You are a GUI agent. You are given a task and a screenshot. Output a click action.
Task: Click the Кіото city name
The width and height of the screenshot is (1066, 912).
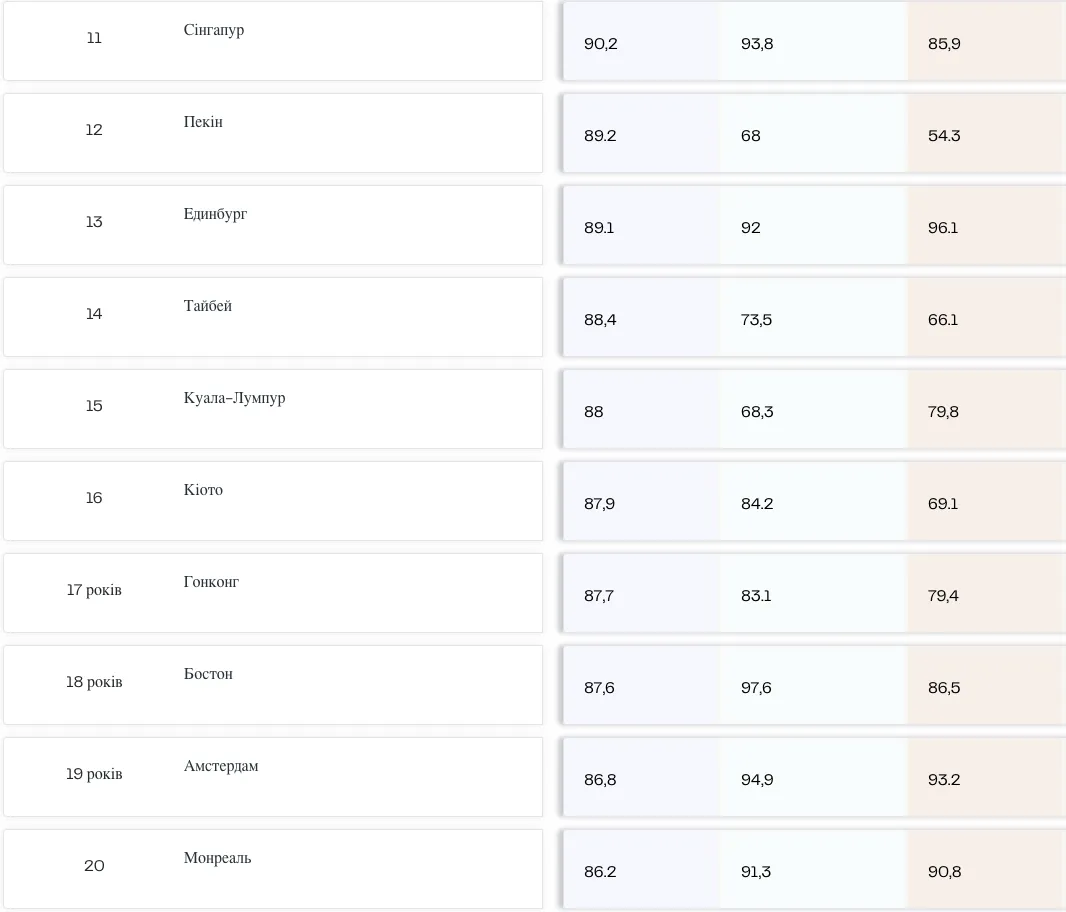203,490
